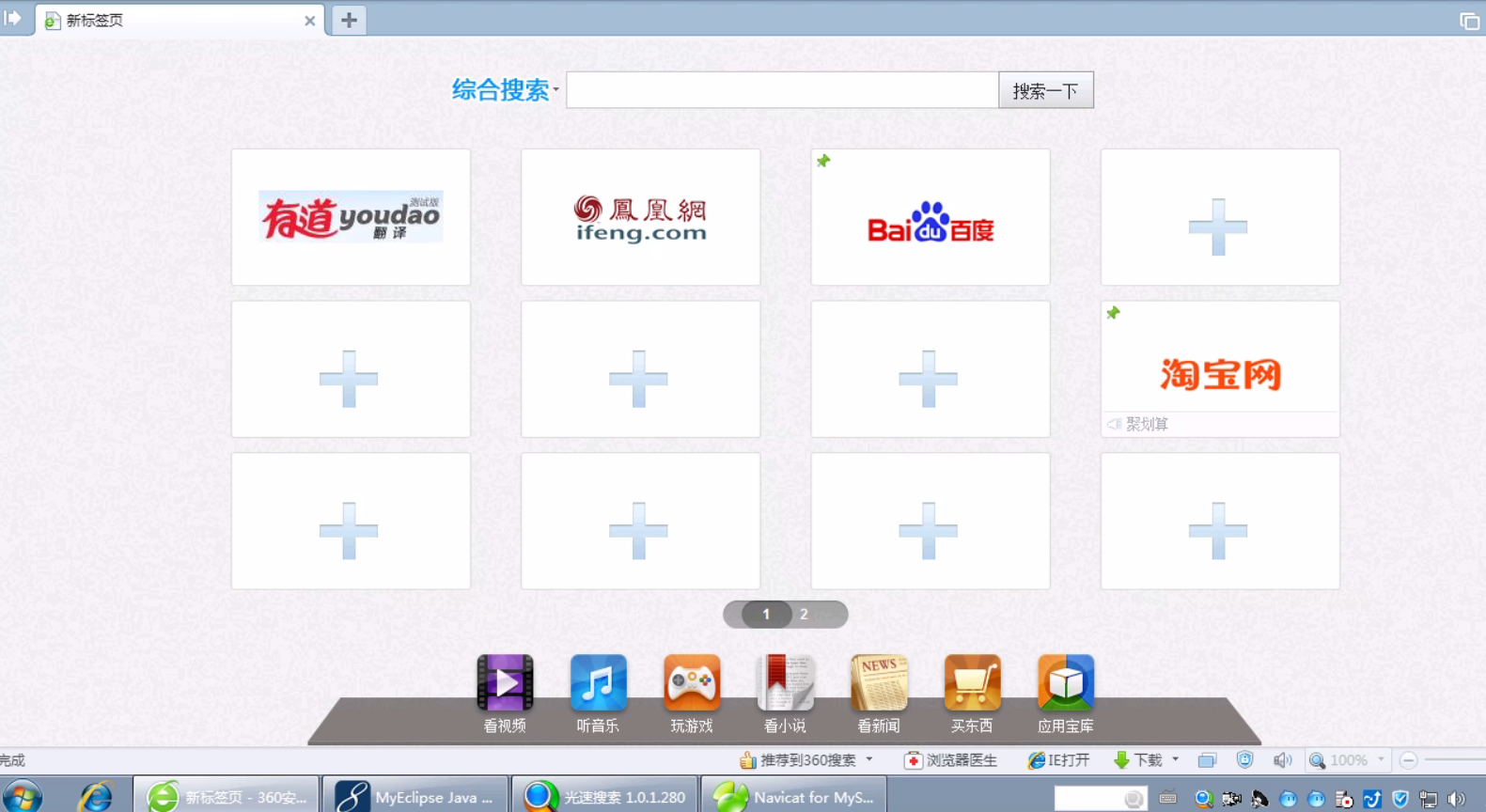Unpin the Baidu tile using its green pin
Viewport: 1486px width, 812px height.
point(823,161)
